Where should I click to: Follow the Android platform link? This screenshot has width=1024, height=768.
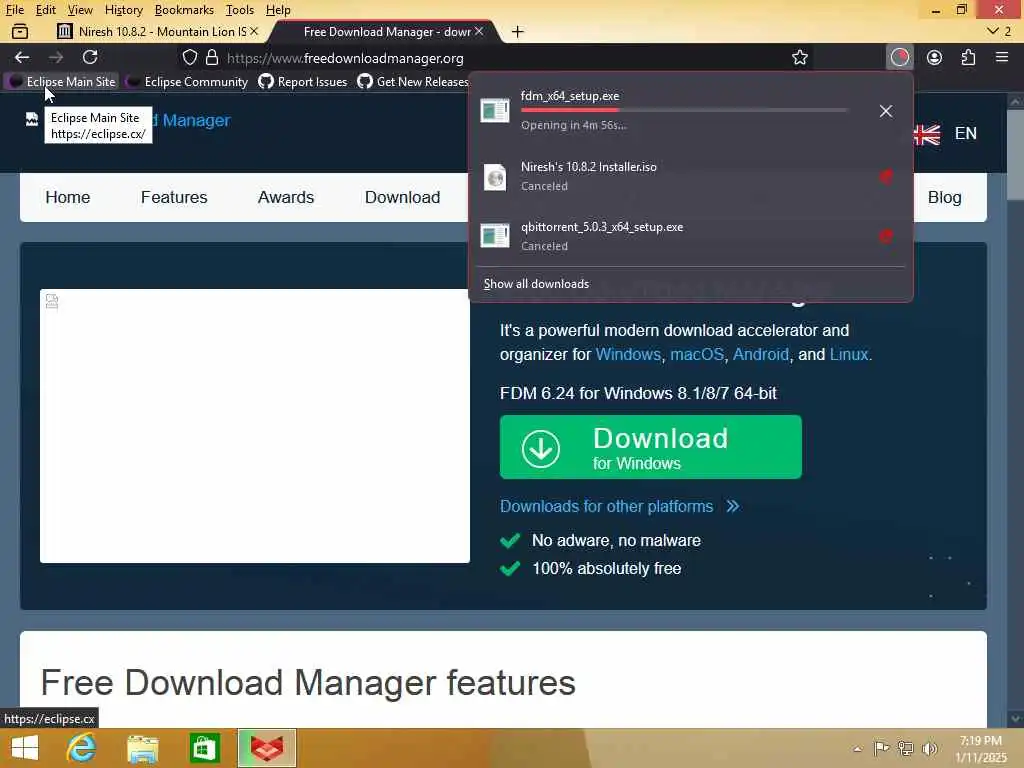(761, 354)
